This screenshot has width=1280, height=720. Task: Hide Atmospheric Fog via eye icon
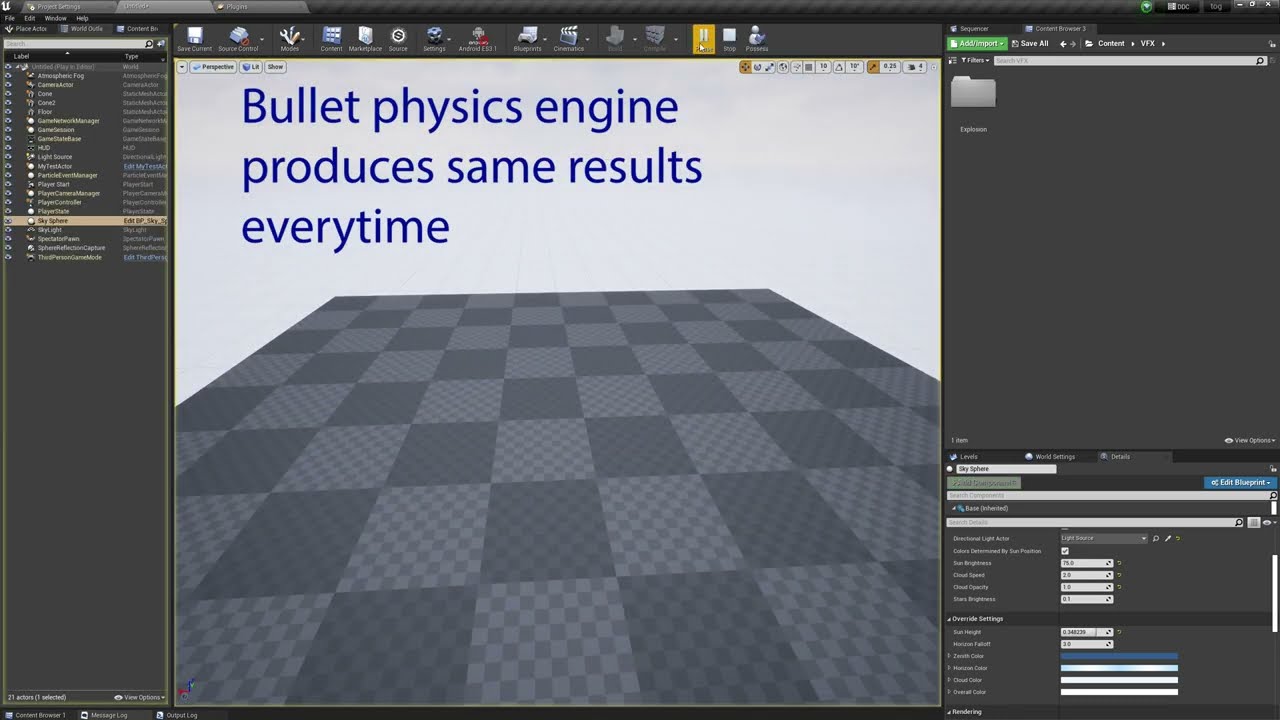(x=8, y=76)
